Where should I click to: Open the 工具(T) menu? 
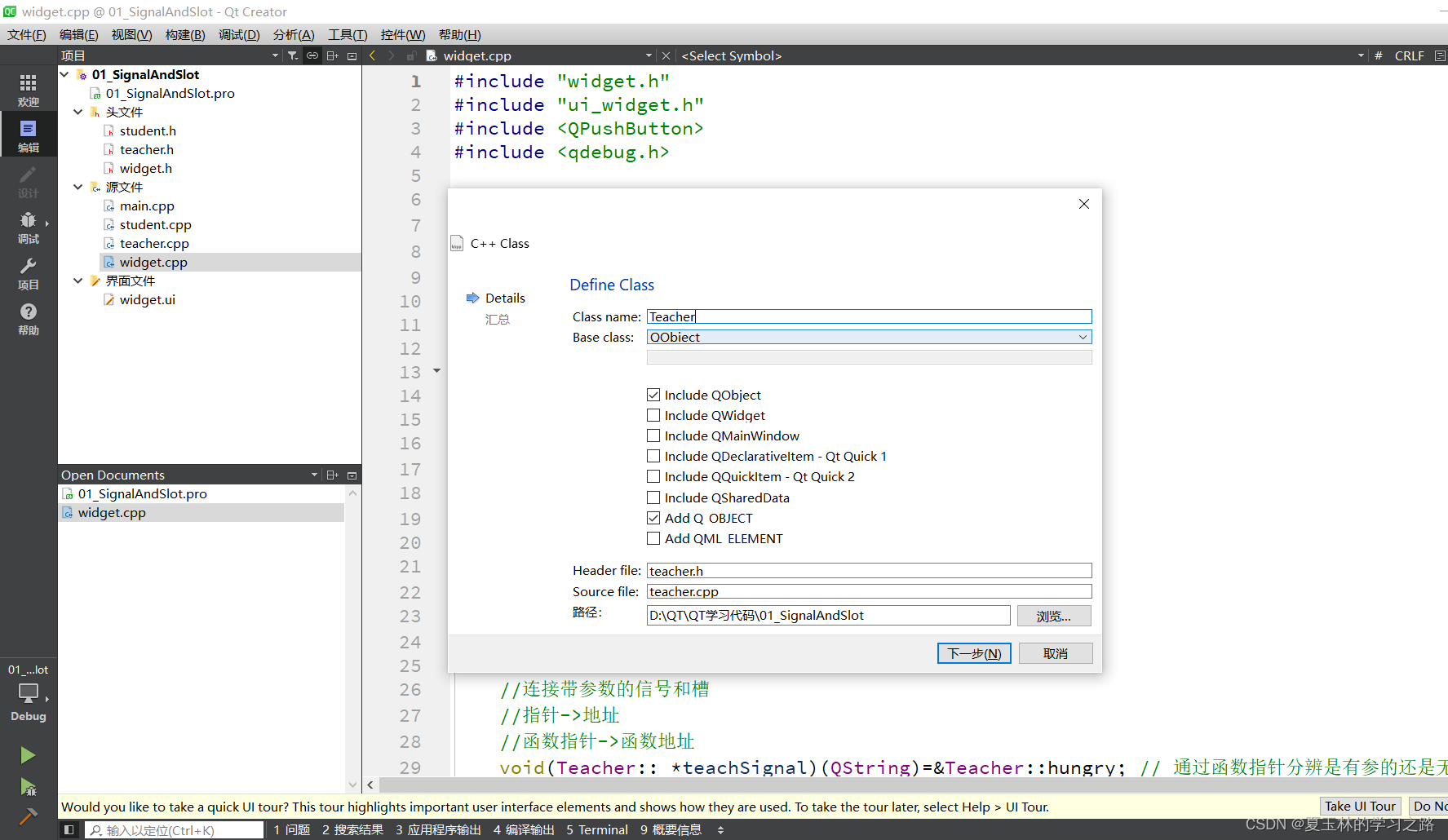[348, 34]
